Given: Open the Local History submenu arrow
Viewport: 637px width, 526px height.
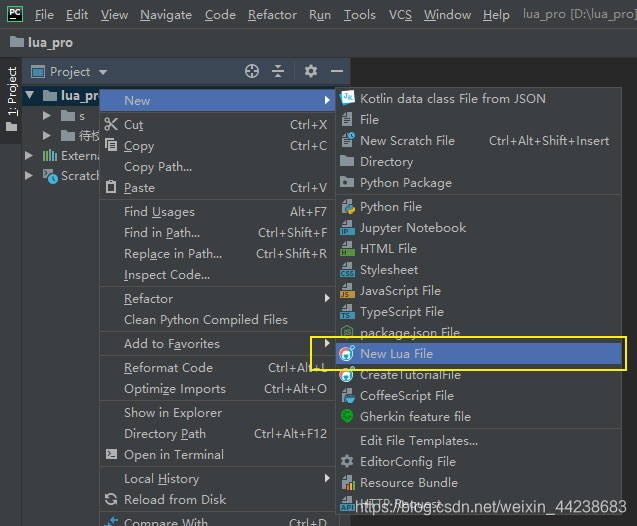Looking at the screenshot, I should (327, 478).
